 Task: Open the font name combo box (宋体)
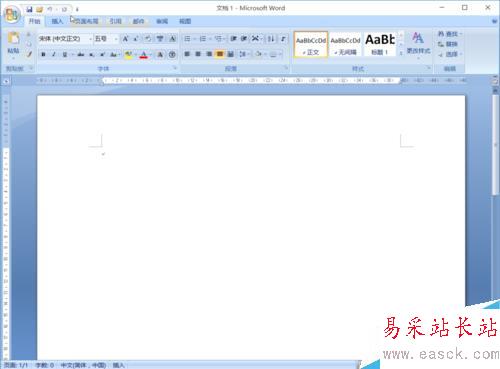pos(65,39)
